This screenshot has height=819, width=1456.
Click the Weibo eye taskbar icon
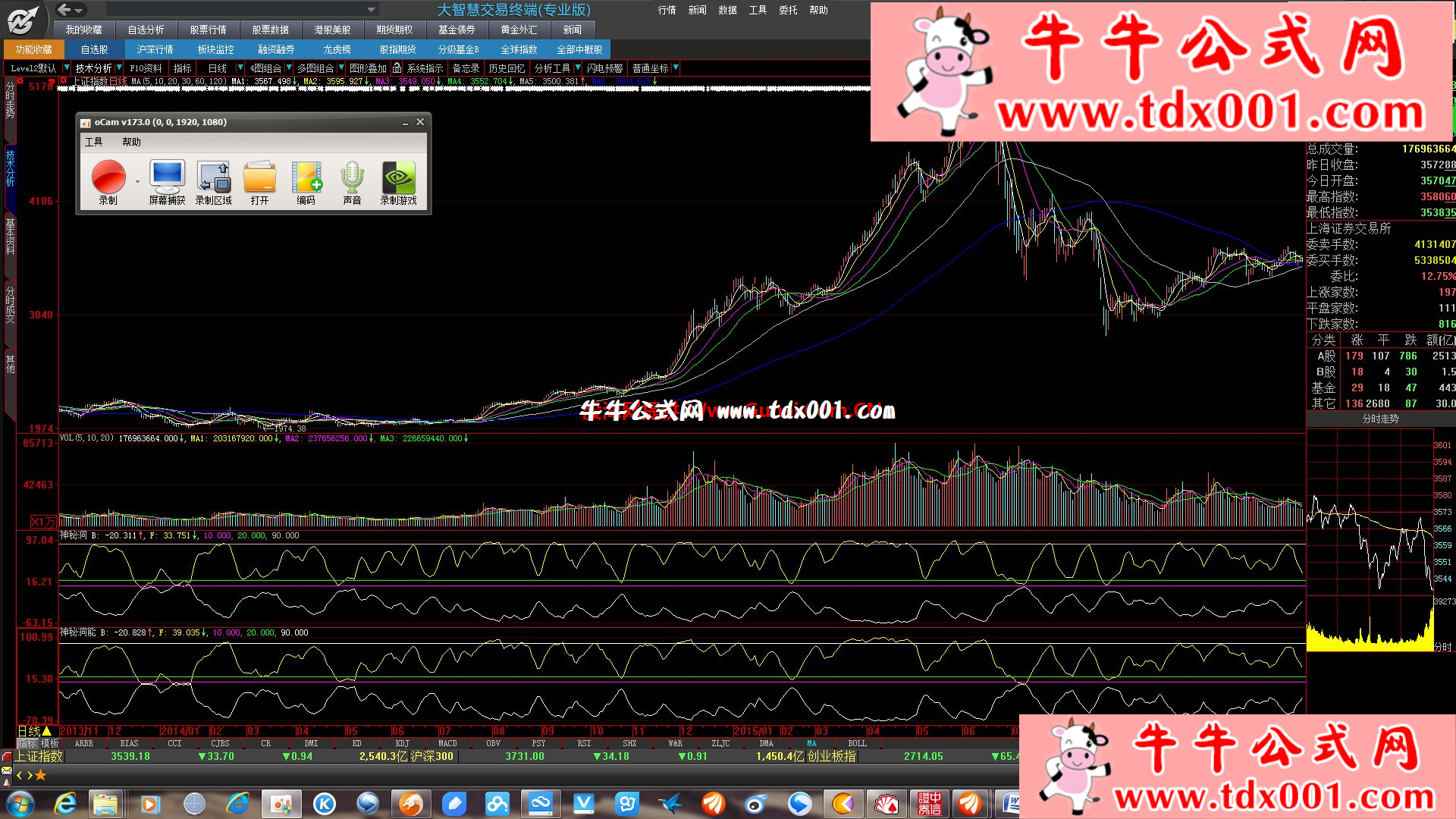pyautogui.click(x=756, y=803)
